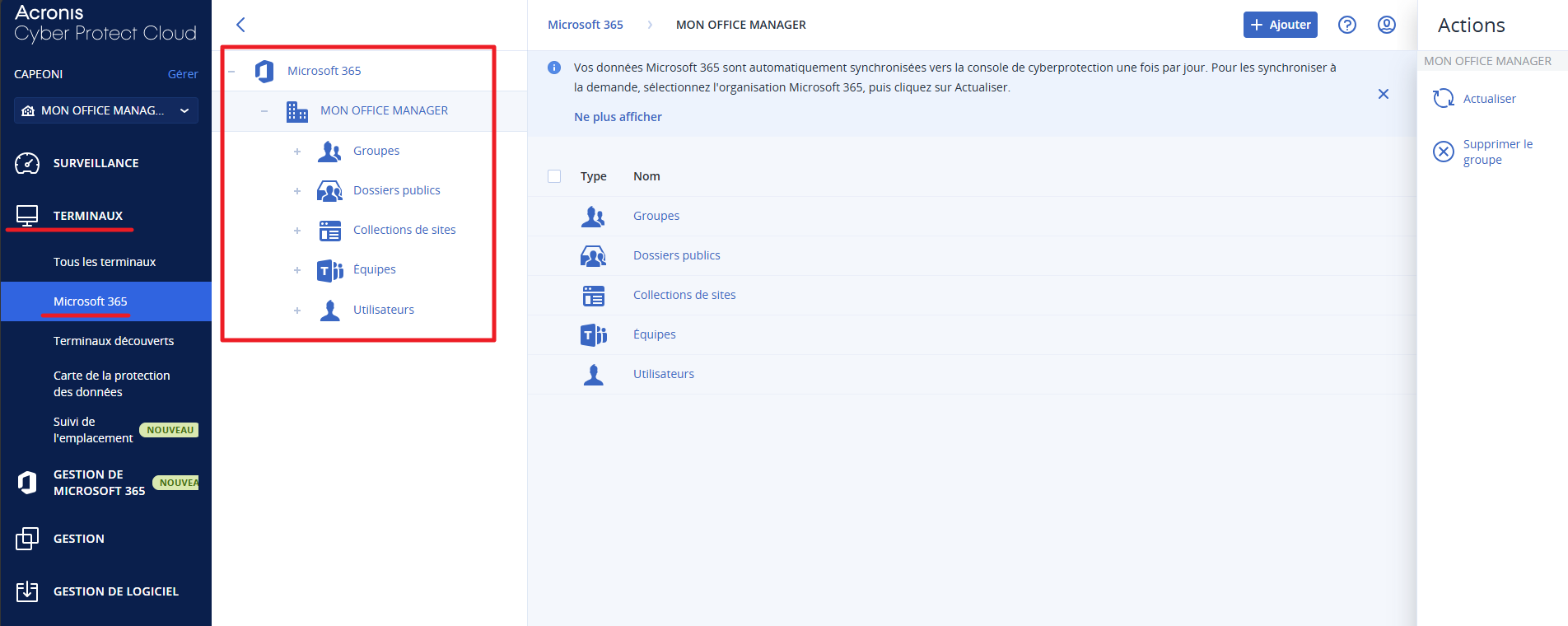The width and height of the screenshot is (1568, 626).
Task: Open the user account profile icon
Action: [x=1387, y=25]
